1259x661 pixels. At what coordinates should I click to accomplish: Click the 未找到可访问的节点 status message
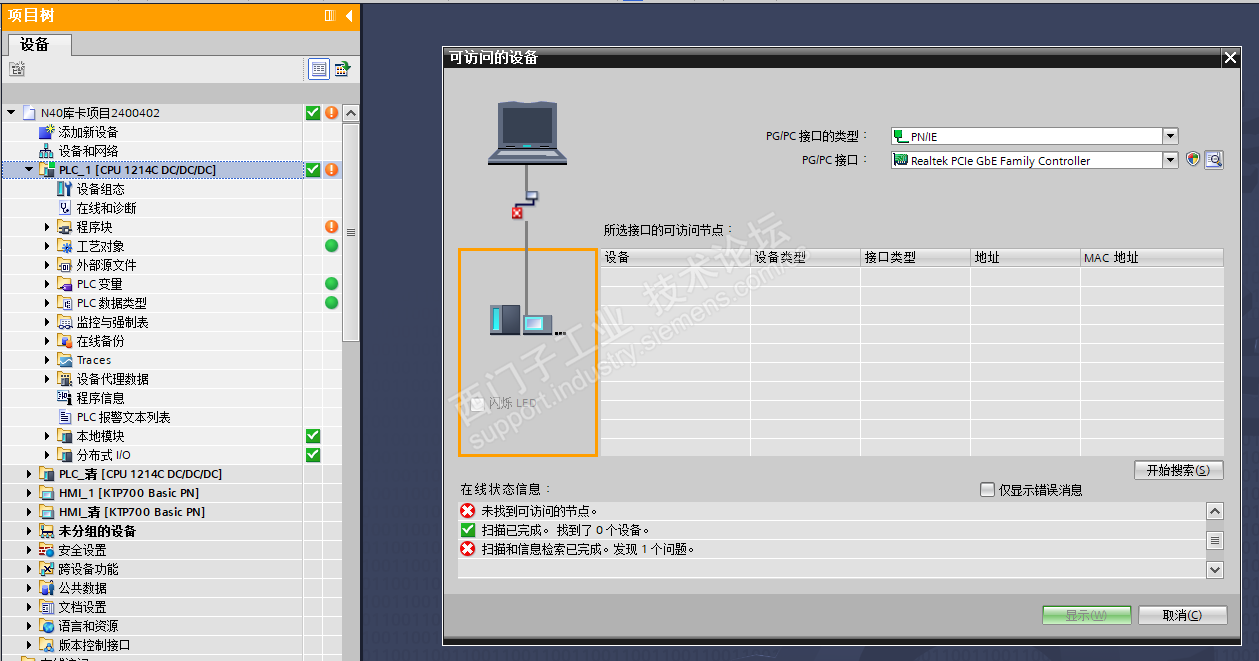tap(539, 511)
